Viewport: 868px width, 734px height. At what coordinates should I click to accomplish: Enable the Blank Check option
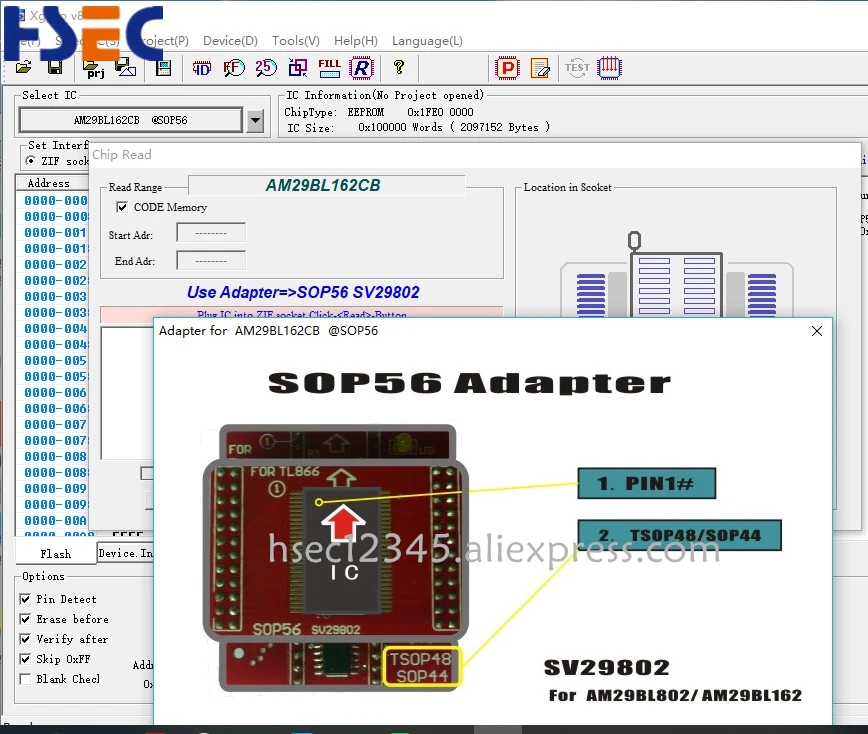(25, 679)
